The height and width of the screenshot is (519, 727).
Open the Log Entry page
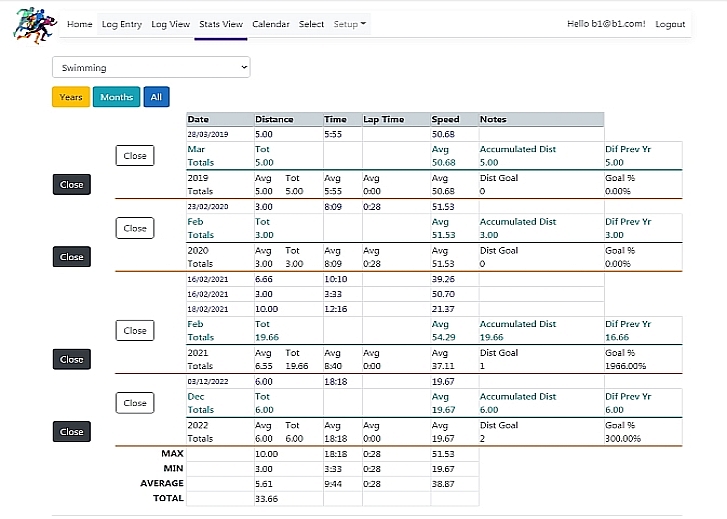121,24
